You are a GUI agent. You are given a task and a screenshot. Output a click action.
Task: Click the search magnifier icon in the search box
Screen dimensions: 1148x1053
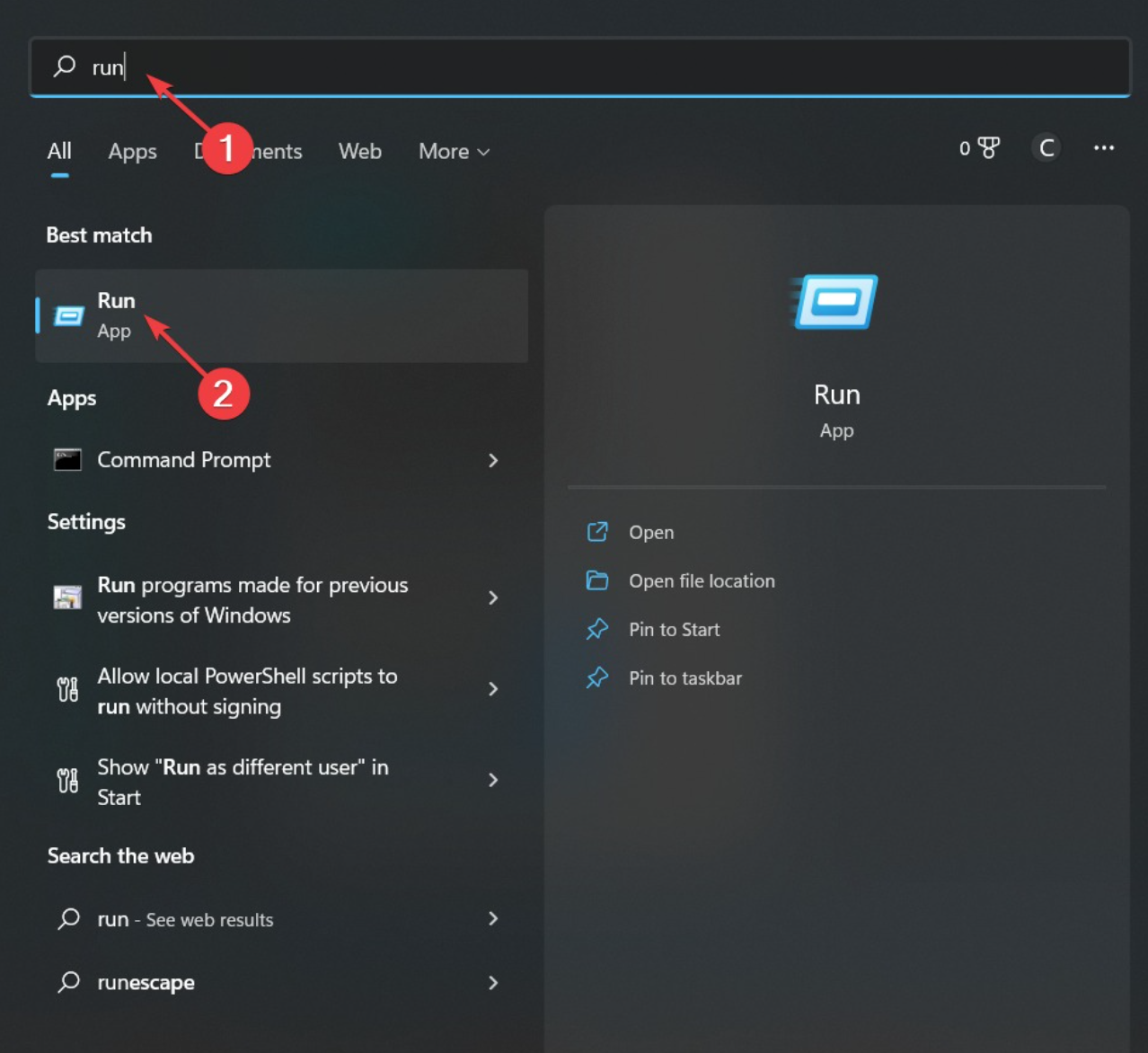pyautogui.click(x=64, y=66)
